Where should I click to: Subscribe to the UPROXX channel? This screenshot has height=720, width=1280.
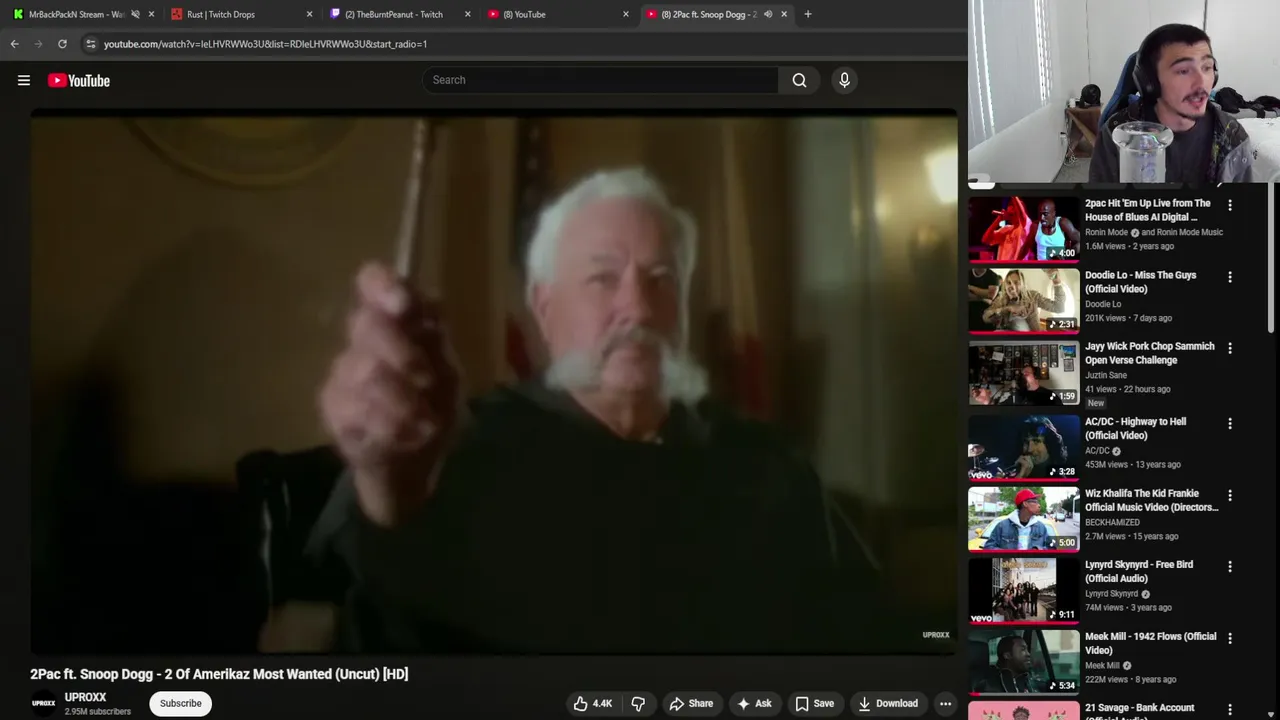pos(181,703)
